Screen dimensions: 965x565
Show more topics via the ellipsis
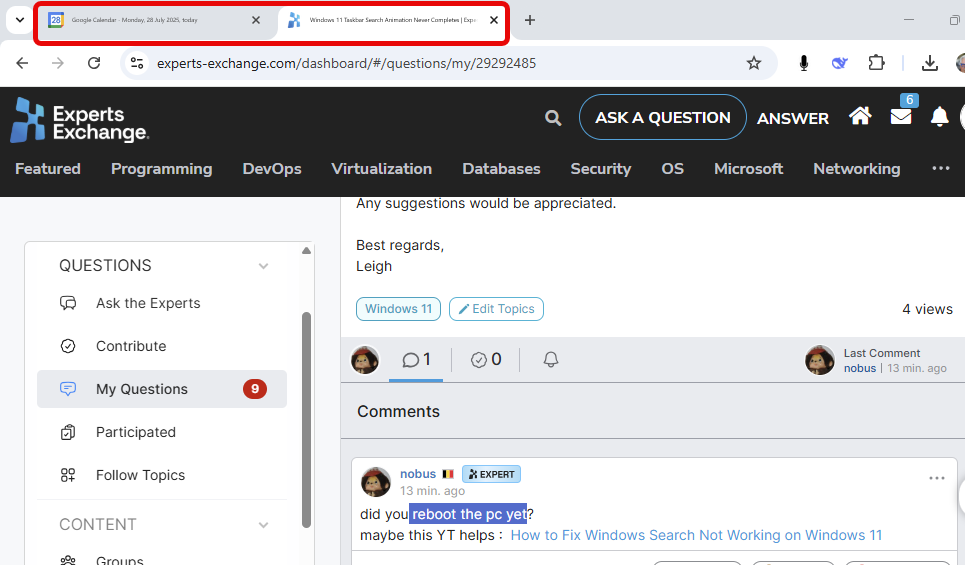point(940,168)
